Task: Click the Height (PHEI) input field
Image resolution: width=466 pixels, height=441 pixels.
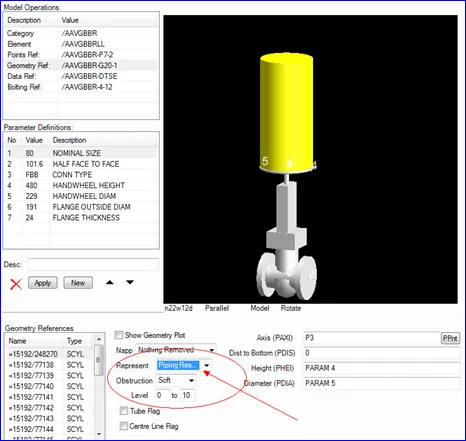Action: tap(382, 368)
